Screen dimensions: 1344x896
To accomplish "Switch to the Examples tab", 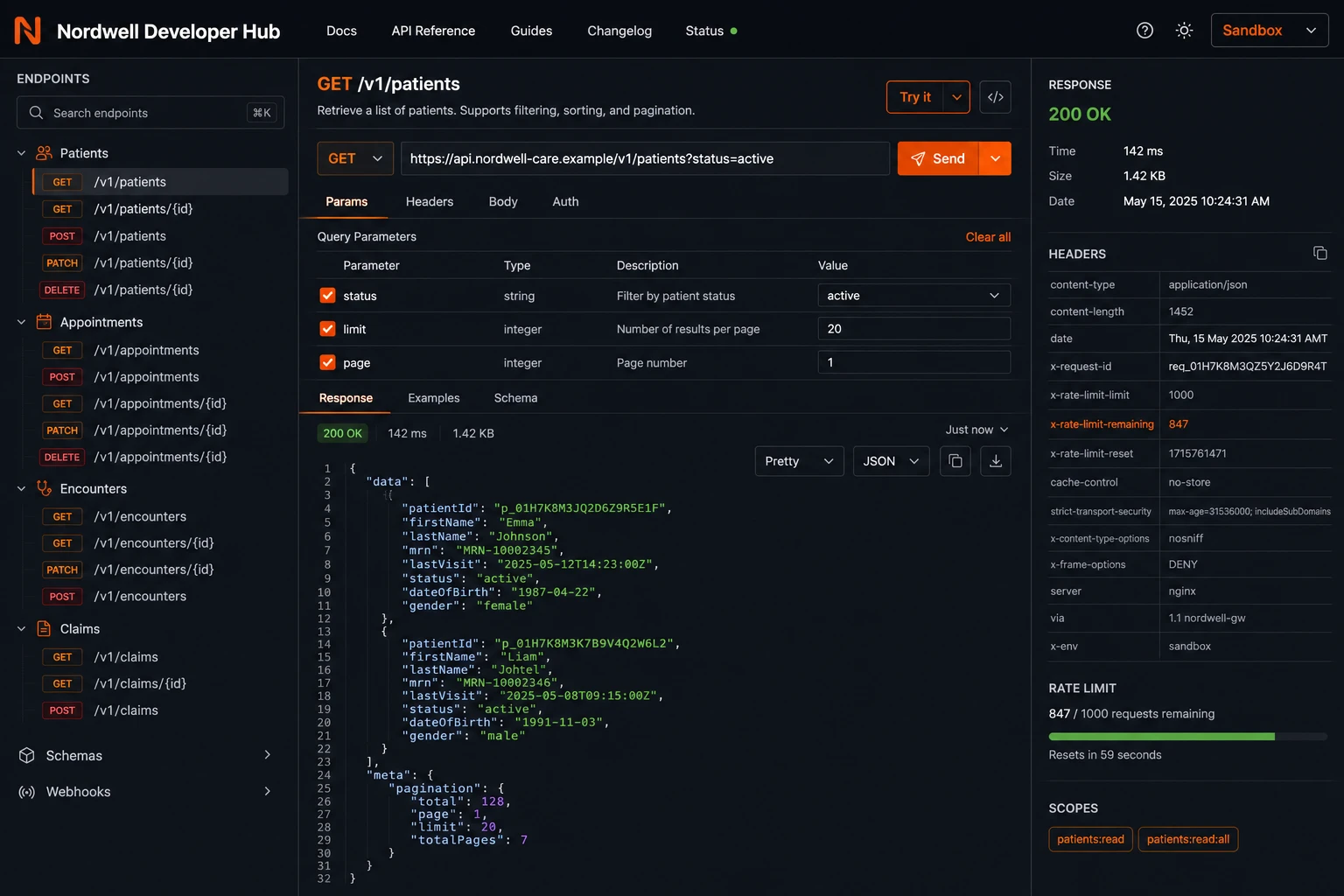I will 434,398.
